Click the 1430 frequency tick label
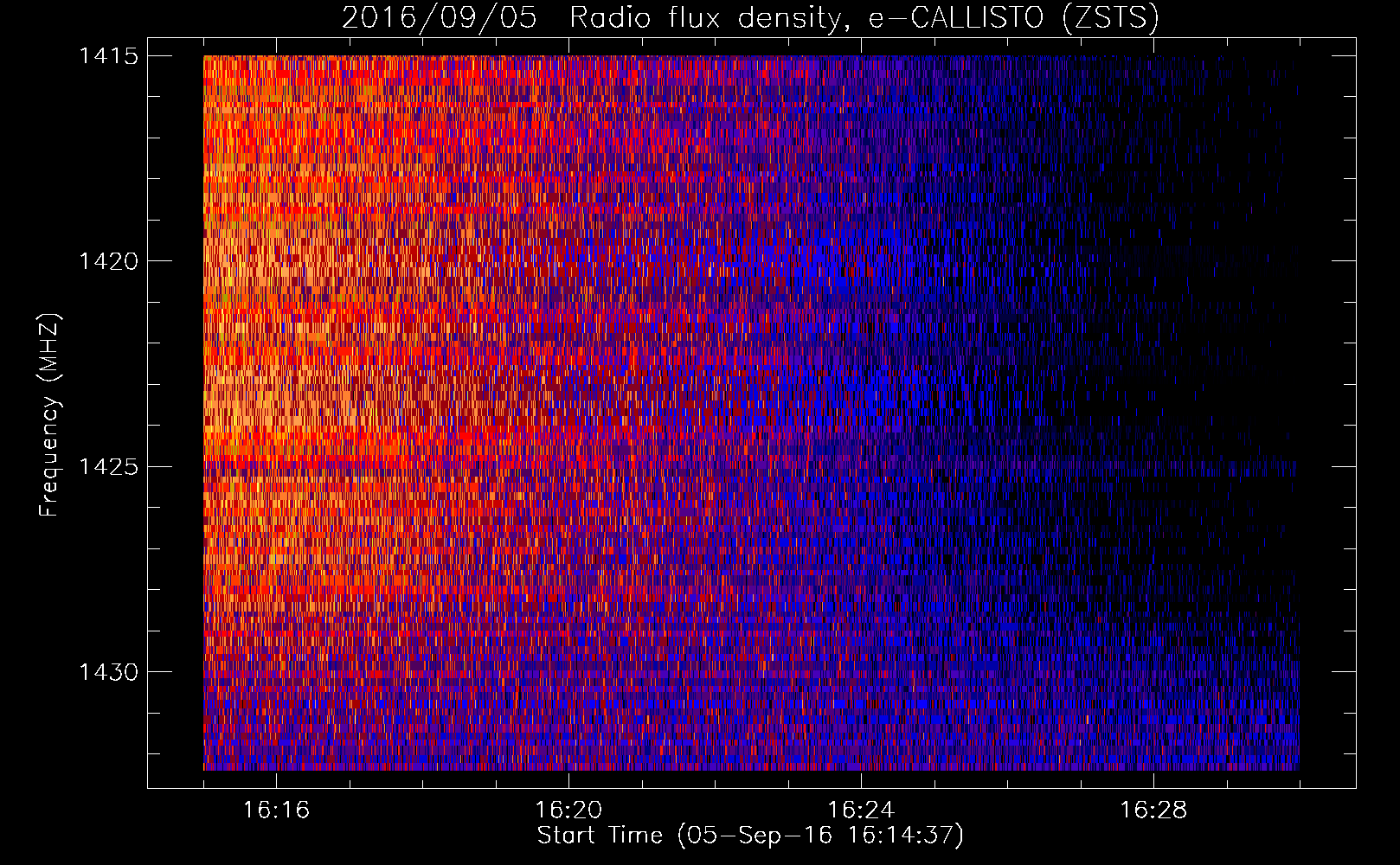Viewport: 1400px width, 865px height. click(109, 672)
